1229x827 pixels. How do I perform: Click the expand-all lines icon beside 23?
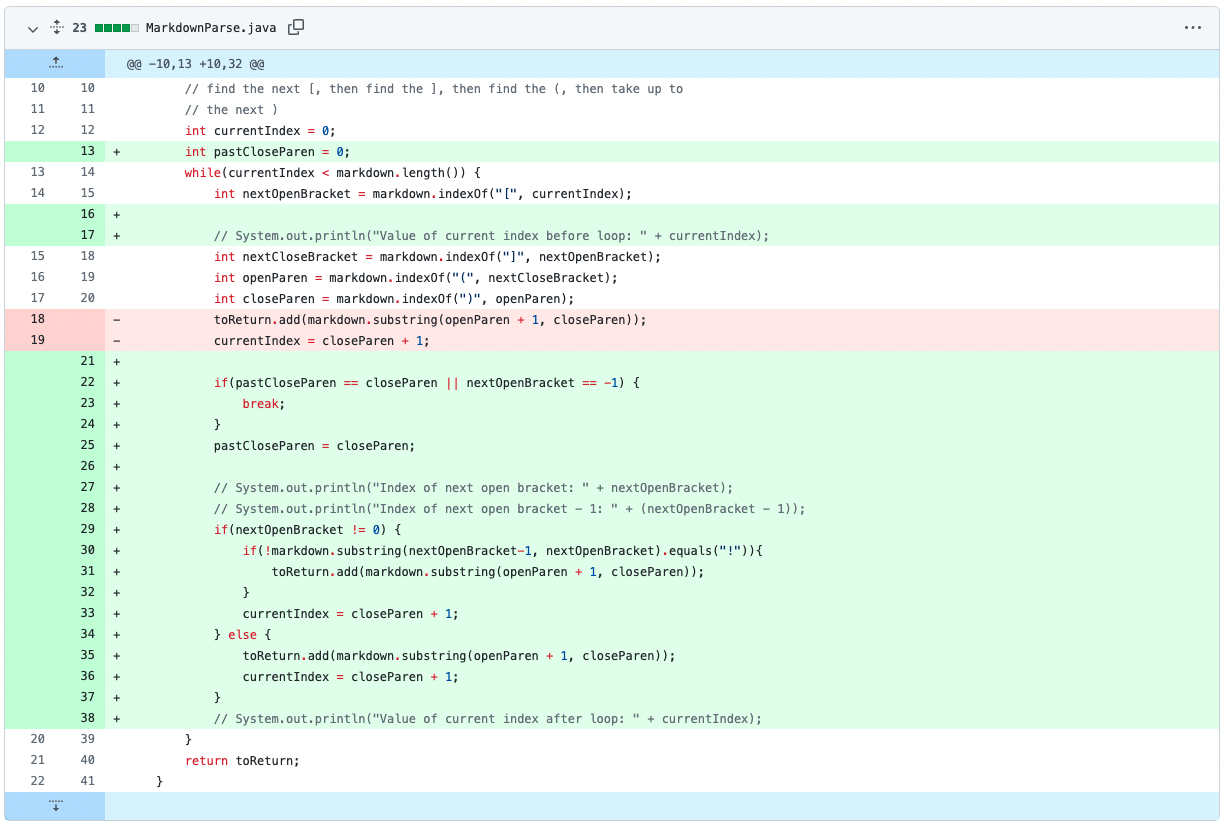(56, 28)
